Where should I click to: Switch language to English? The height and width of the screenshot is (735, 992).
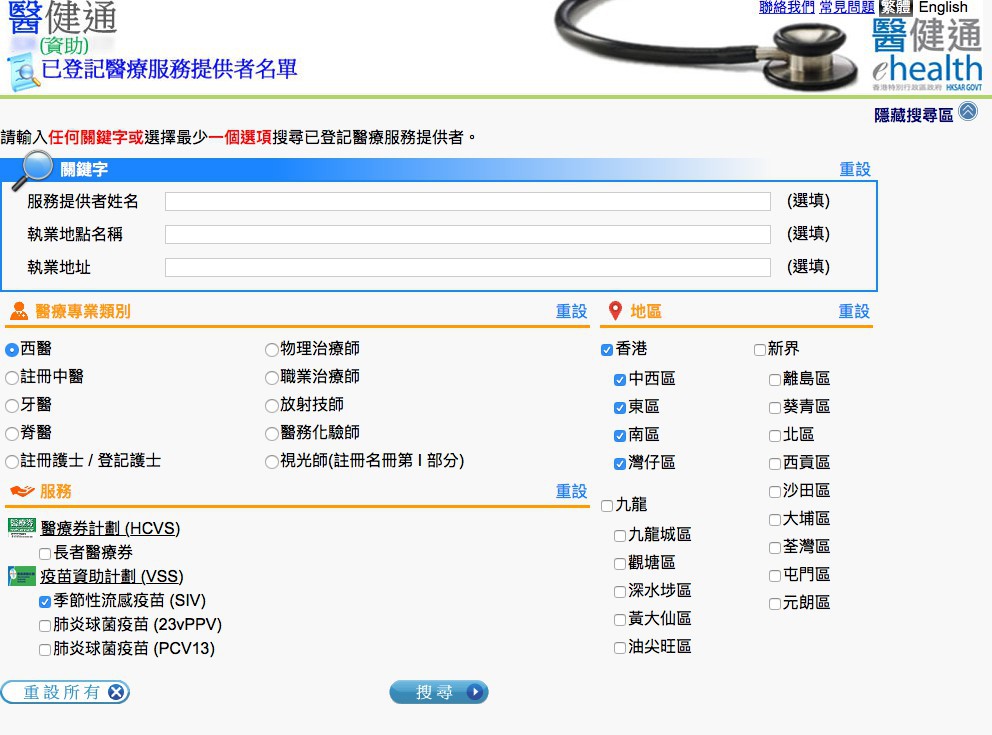click(x=943, y=7)
